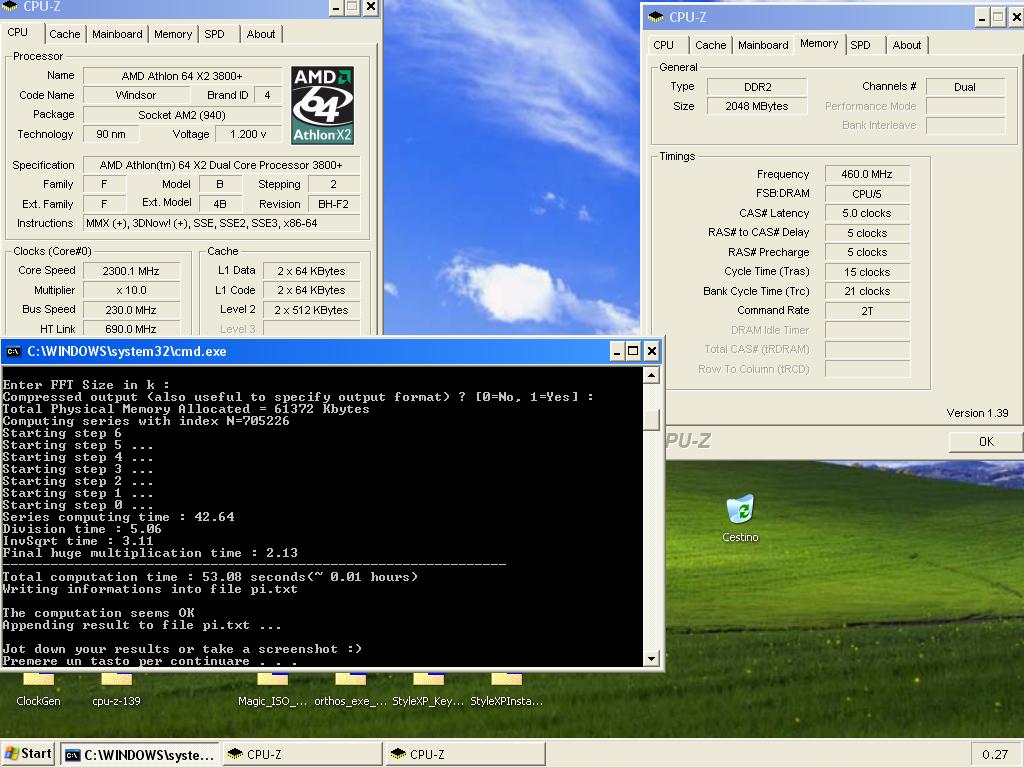Click cmd window scrollbar down arrow
The height and width of the screenshot is (768, 1024).
(650, 658)
